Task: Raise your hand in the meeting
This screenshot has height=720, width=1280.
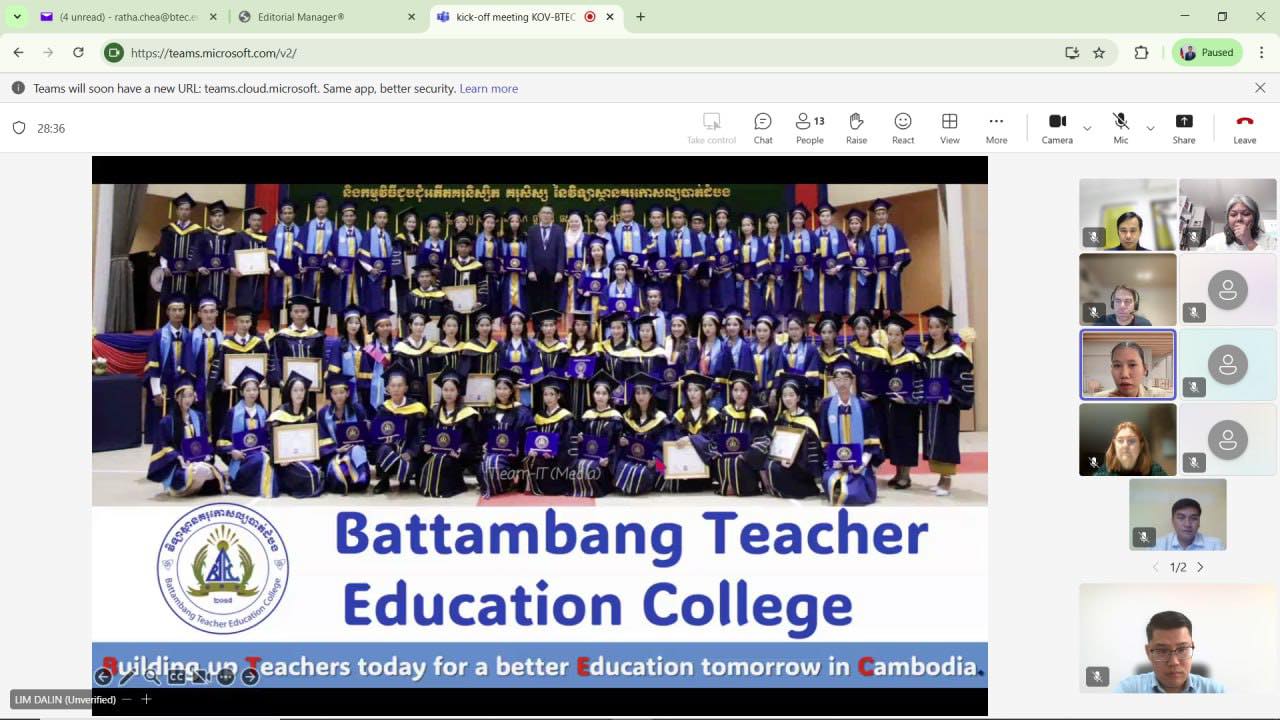Action: pos(856,127)
